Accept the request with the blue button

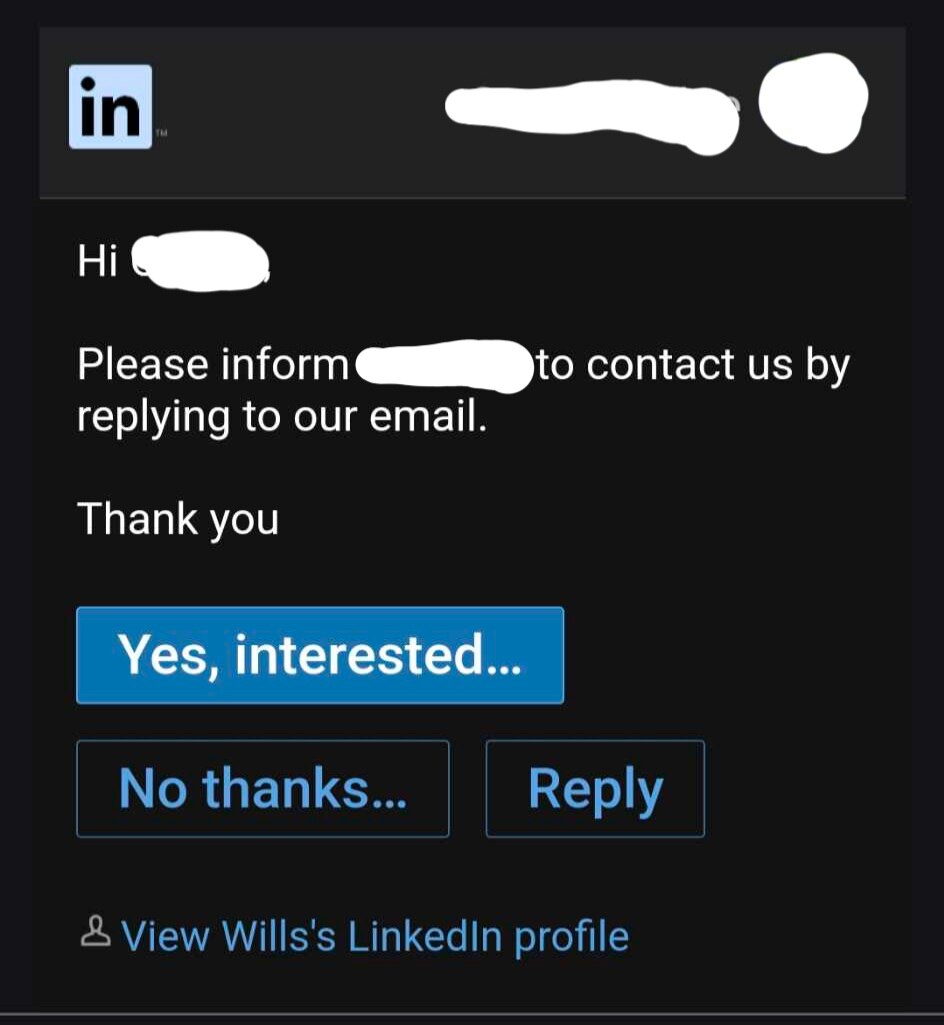pyautogui.click(x=320, y=655)
